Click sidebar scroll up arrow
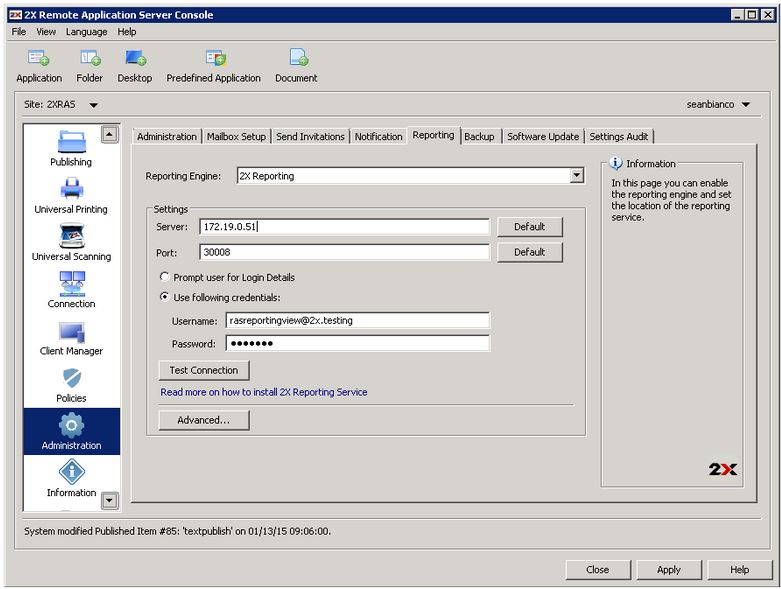The width and height of the screenshot is (781, 589). click(110, 134)
